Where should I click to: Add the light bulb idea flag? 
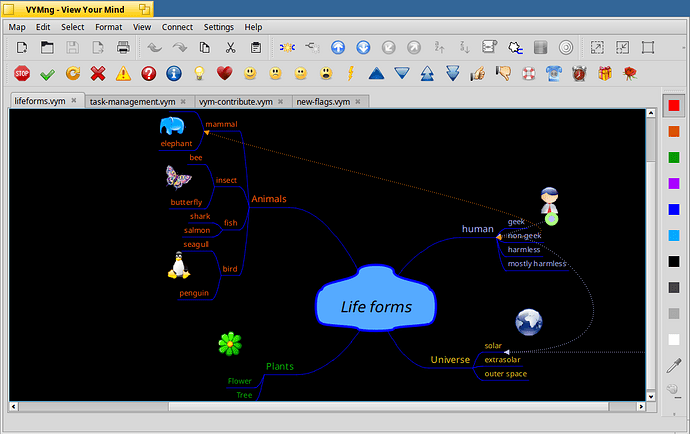[x=199, y=73]
